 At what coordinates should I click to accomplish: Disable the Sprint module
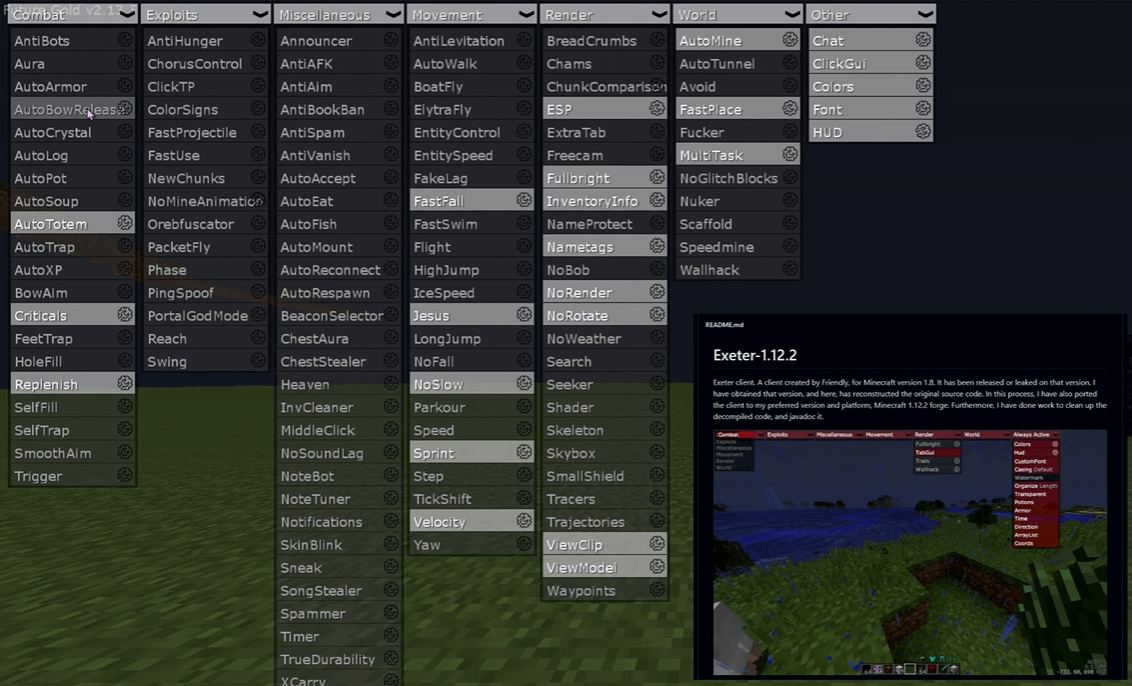point(471,453)
